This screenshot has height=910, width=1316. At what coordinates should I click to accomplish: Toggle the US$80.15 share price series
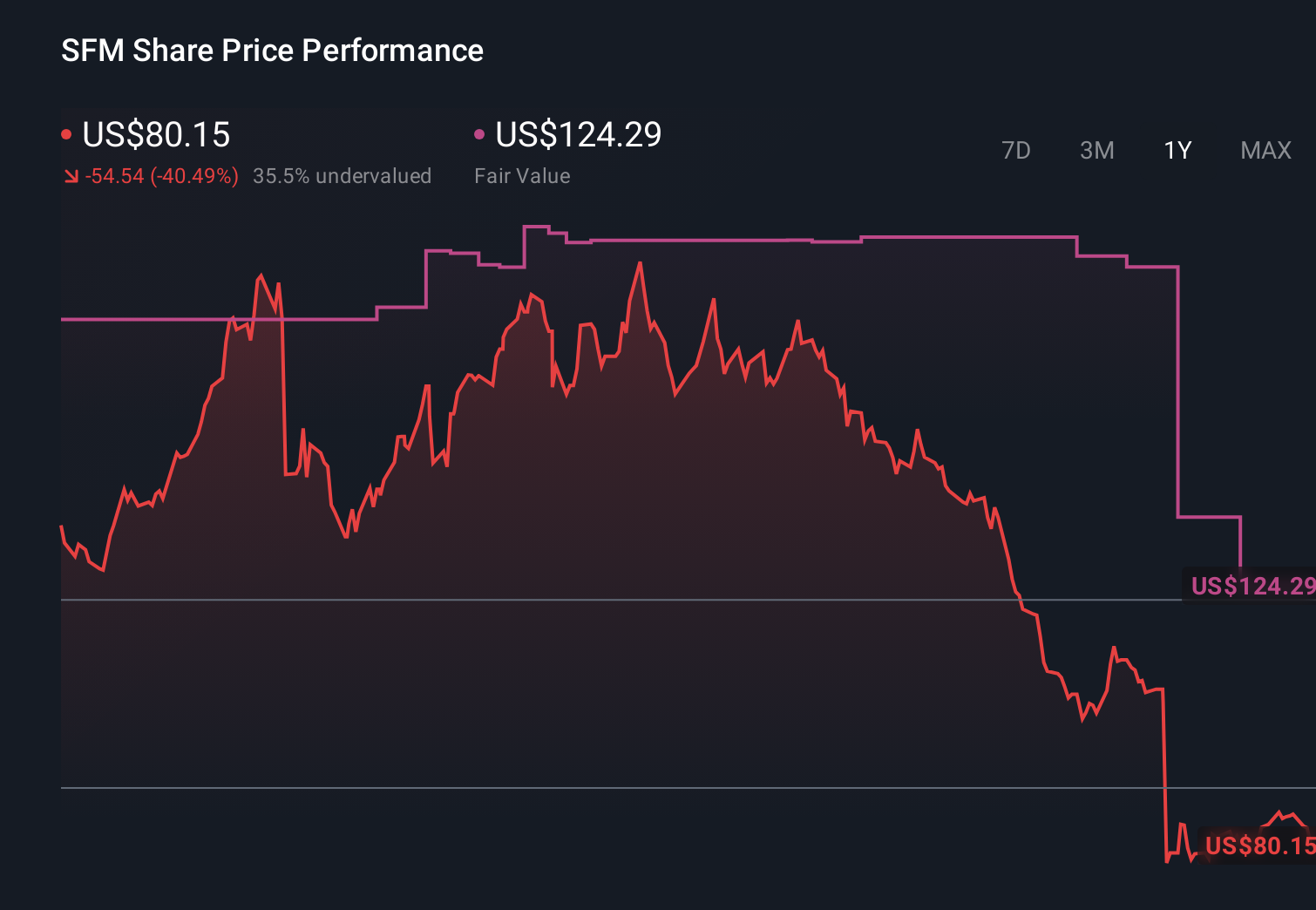click(x=155, y=134)
